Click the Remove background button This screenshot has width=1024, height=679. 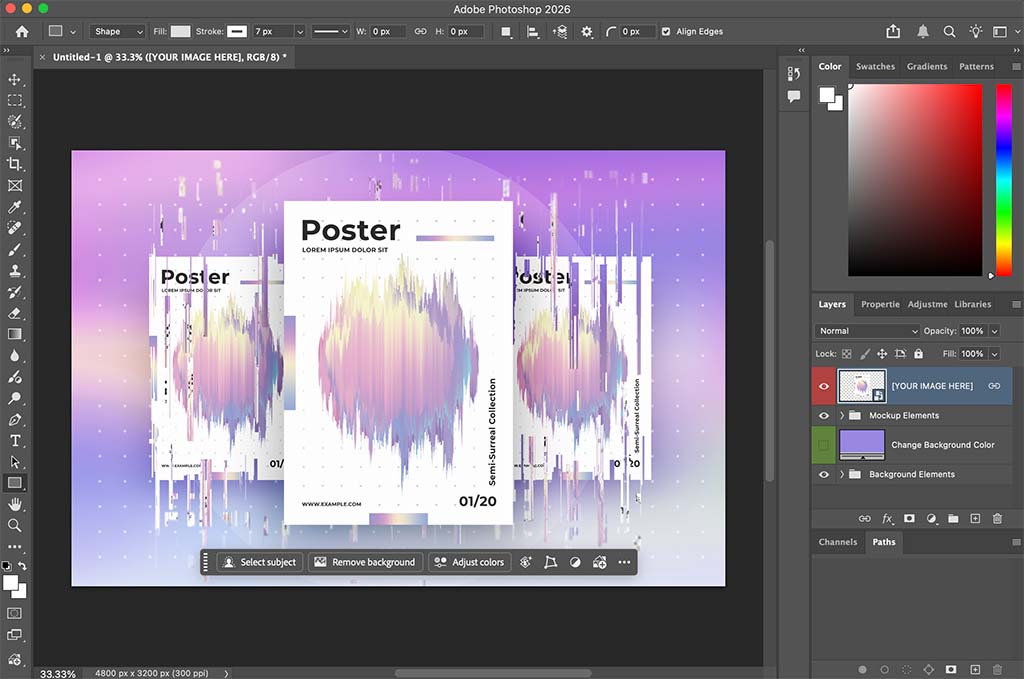point(366,562)
